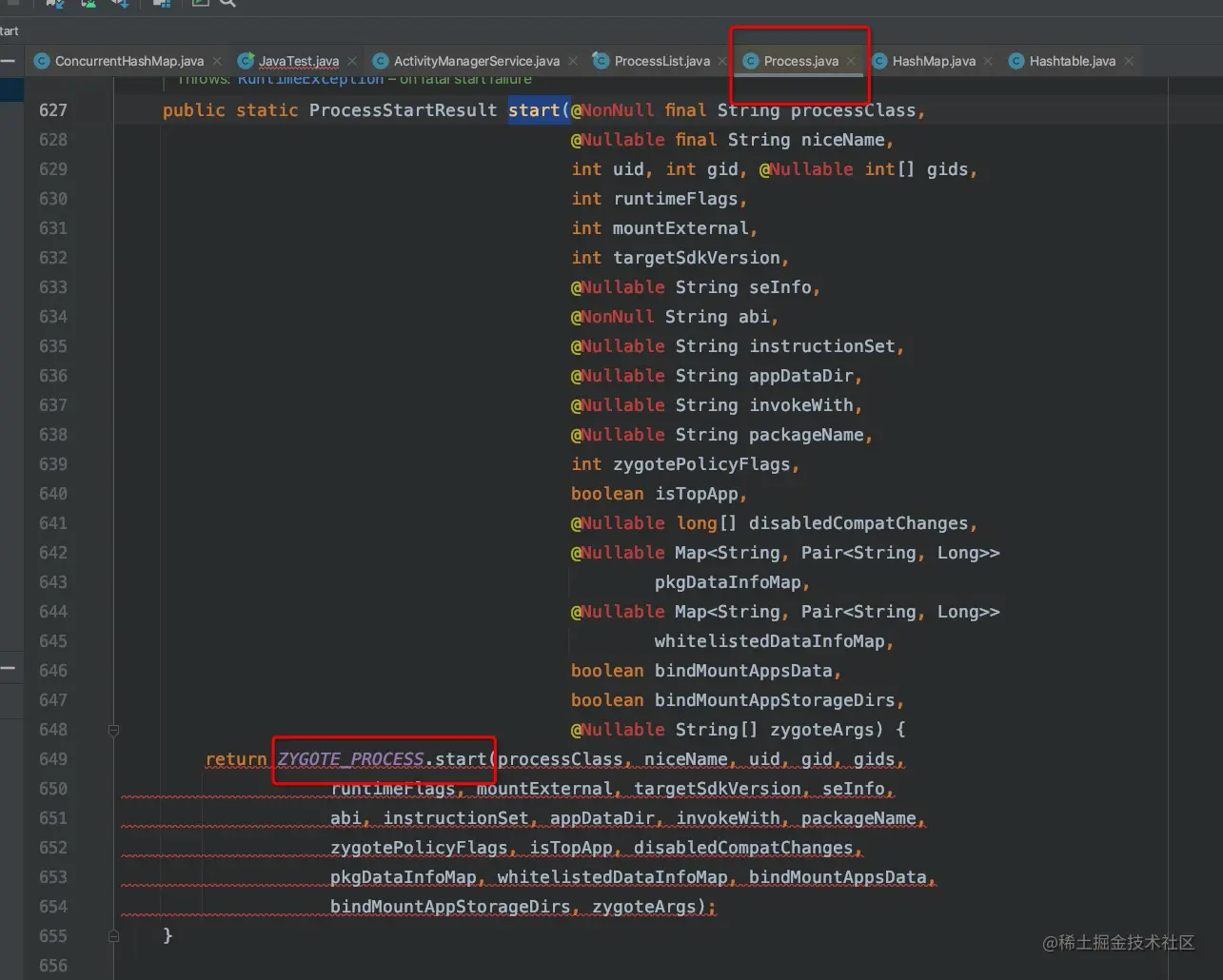1223x980 pixels.
Task: Click the seInfo parameter on line 633
Action: [780, 287]
